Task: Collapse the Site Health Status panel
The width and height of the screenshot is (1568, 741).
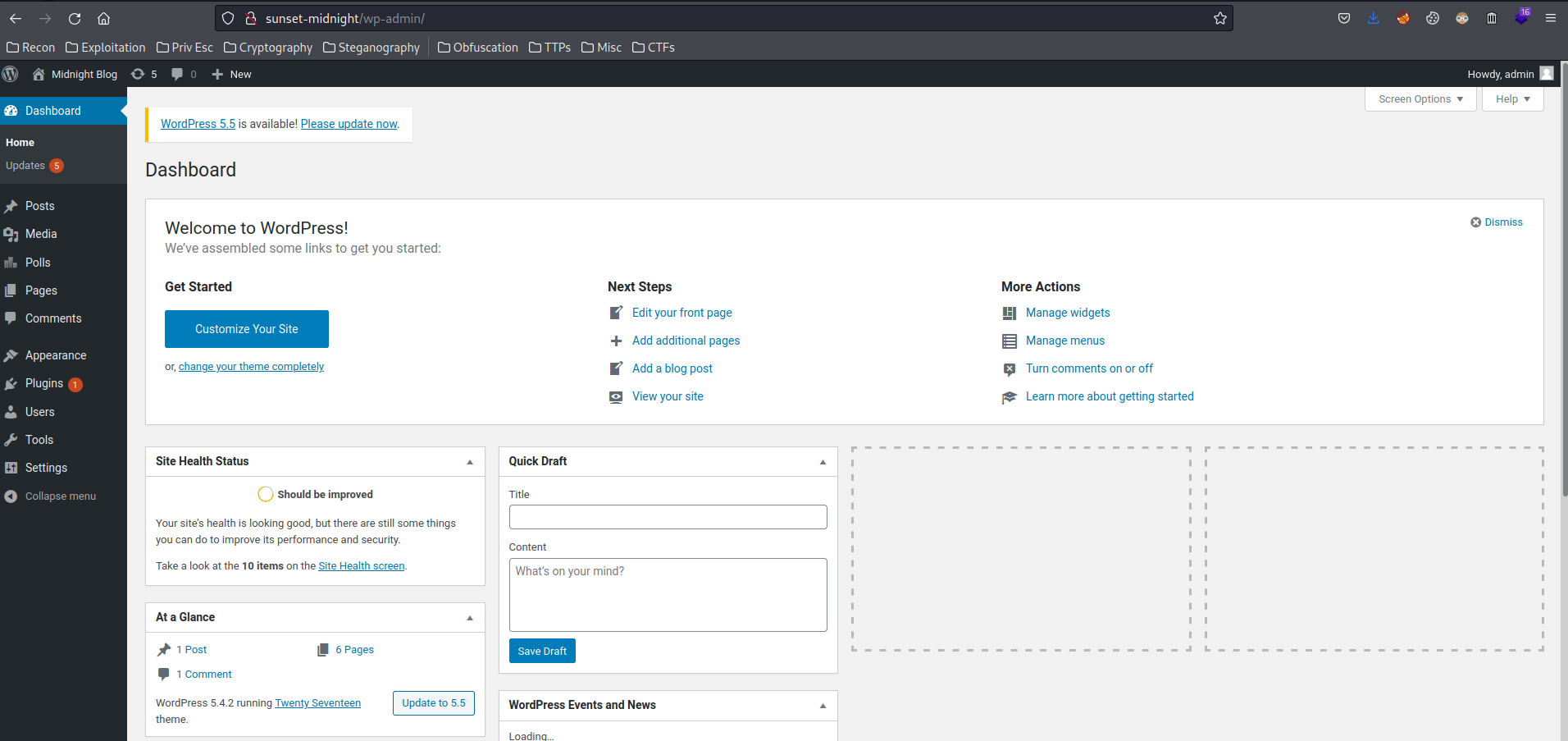Action: pos(470,462)
